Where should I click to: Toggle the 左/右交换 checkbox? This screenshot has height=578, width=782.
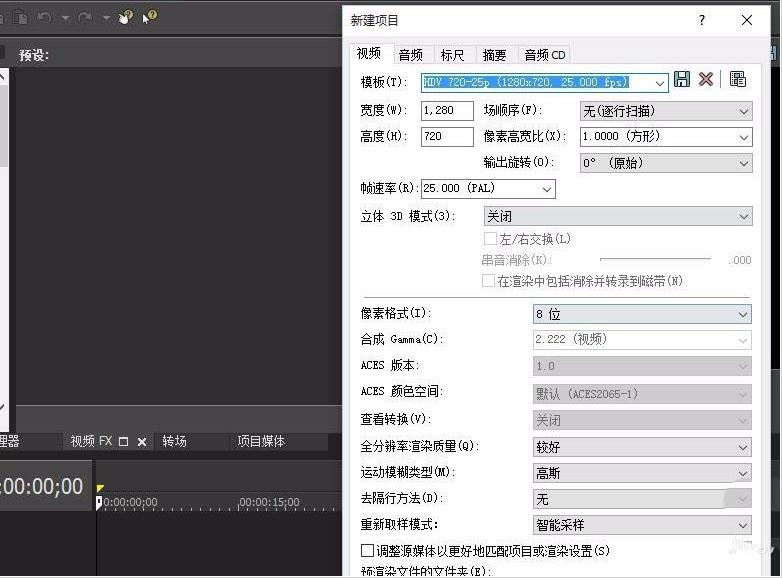click(x=490, y=239)
